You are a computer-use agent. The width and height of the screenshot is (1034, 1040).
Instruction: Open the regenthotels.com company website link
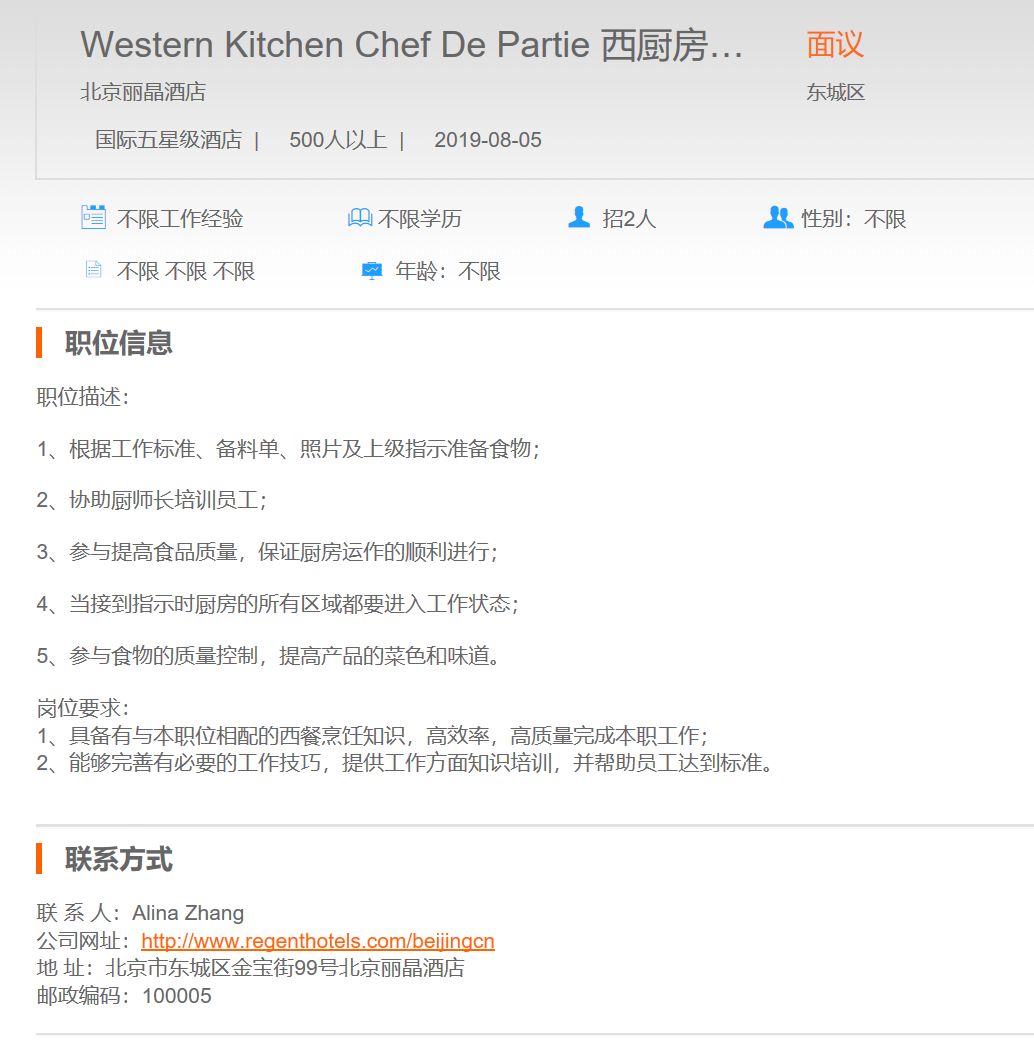tap(318, 941)
